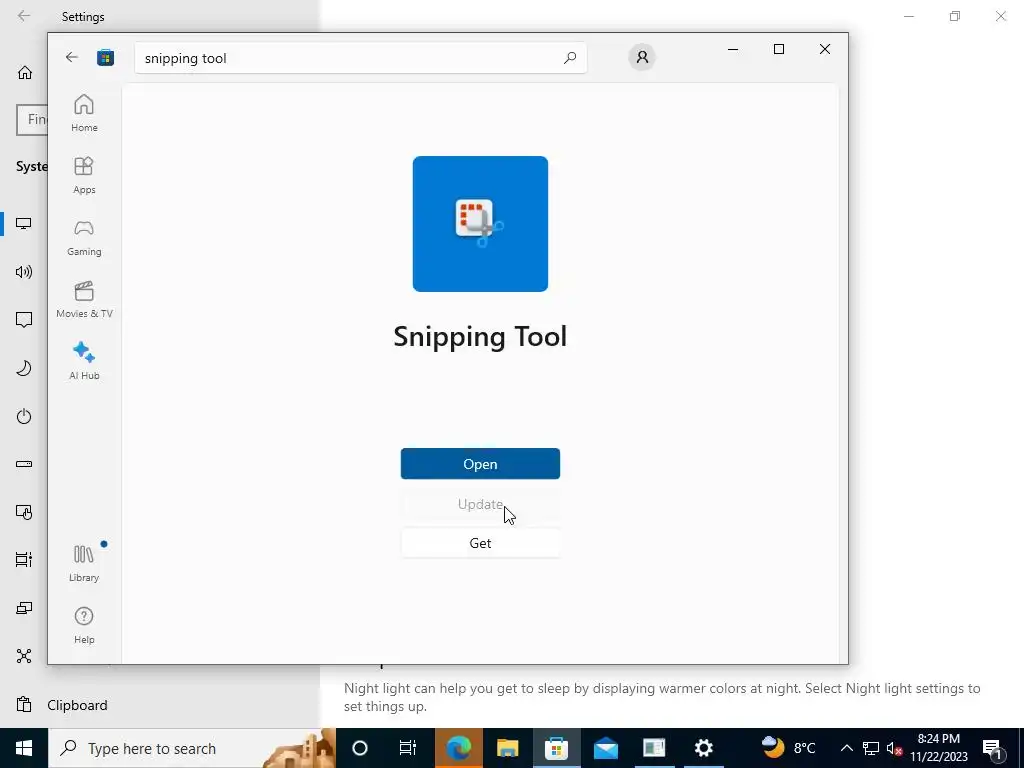Screen dimensions: 1024x768
Task: Click muted volume icon in tray
Action: coord(894,748)
